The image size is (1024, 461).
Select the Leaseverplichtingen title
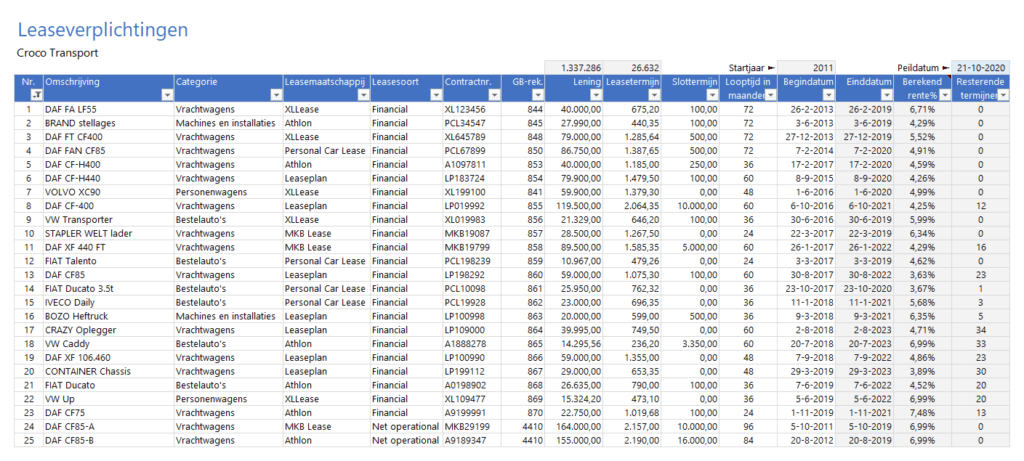(x=102, y=30)
